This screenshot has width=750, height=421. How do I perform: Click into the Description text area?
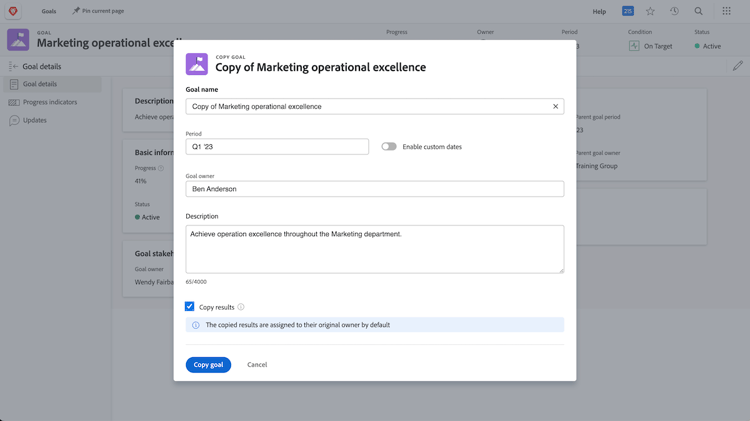(x=374, y=249)
